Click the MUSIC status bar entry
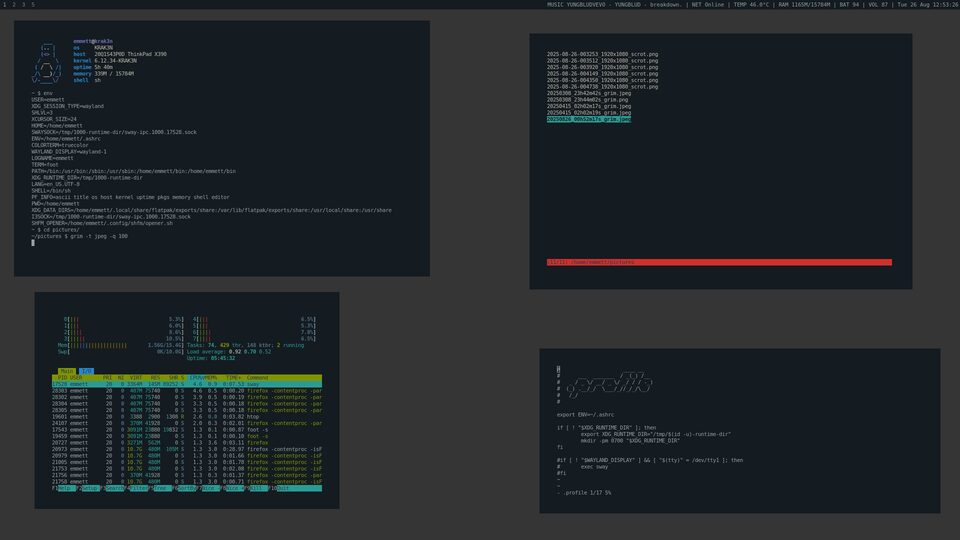Viewport: 960px width, 540px height. (613, 4)
